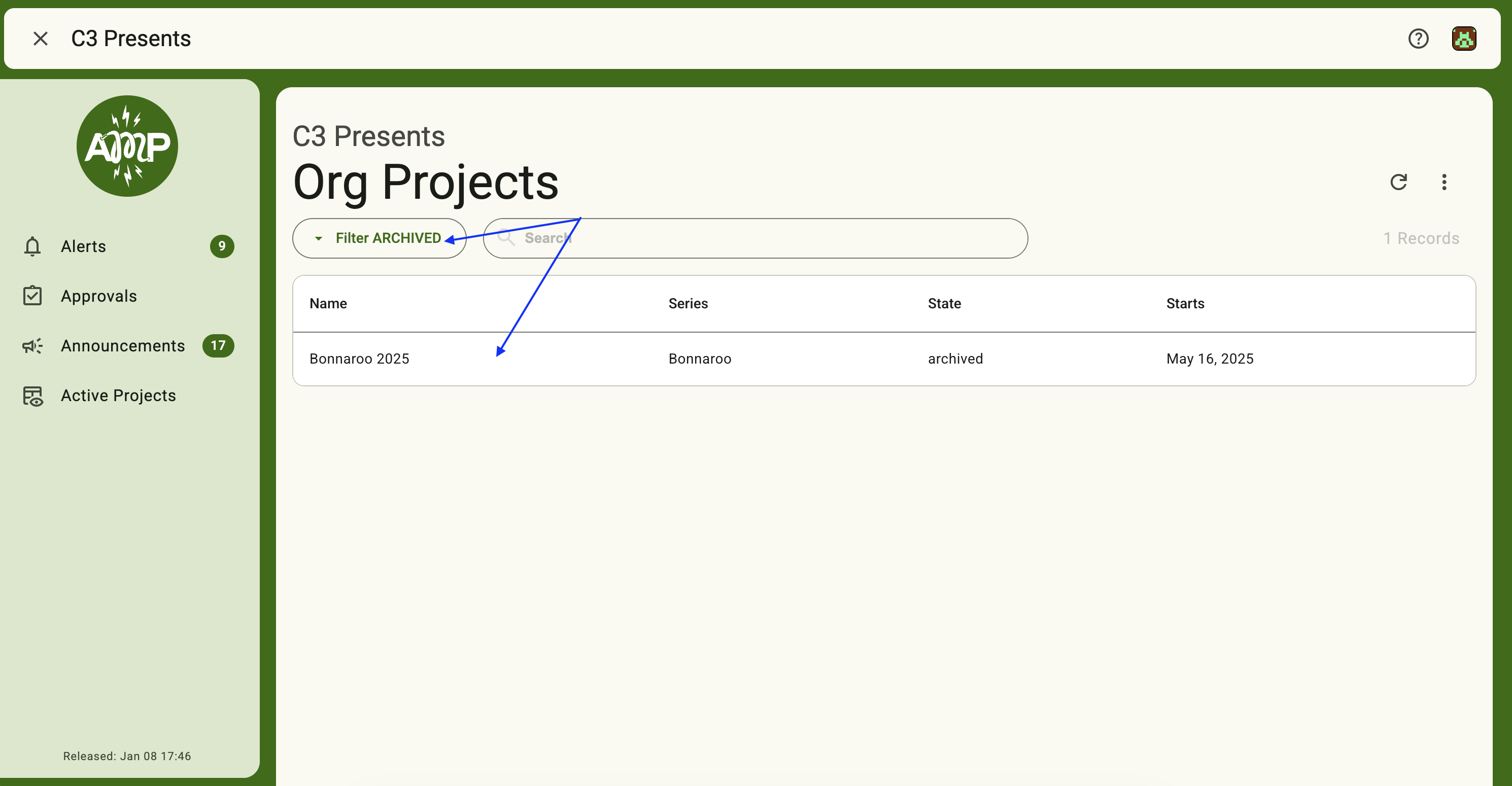Click into the Search field
The height and width of the screenshot is (786, 1512).
[755, 238]
